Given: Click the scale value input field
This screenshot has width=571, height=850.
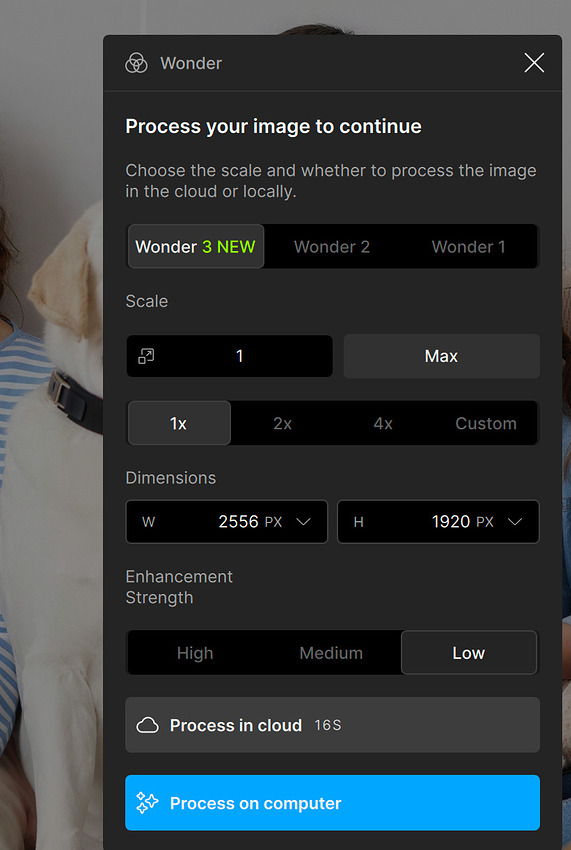Looking at the screenshot, I should tap(229, 356).
